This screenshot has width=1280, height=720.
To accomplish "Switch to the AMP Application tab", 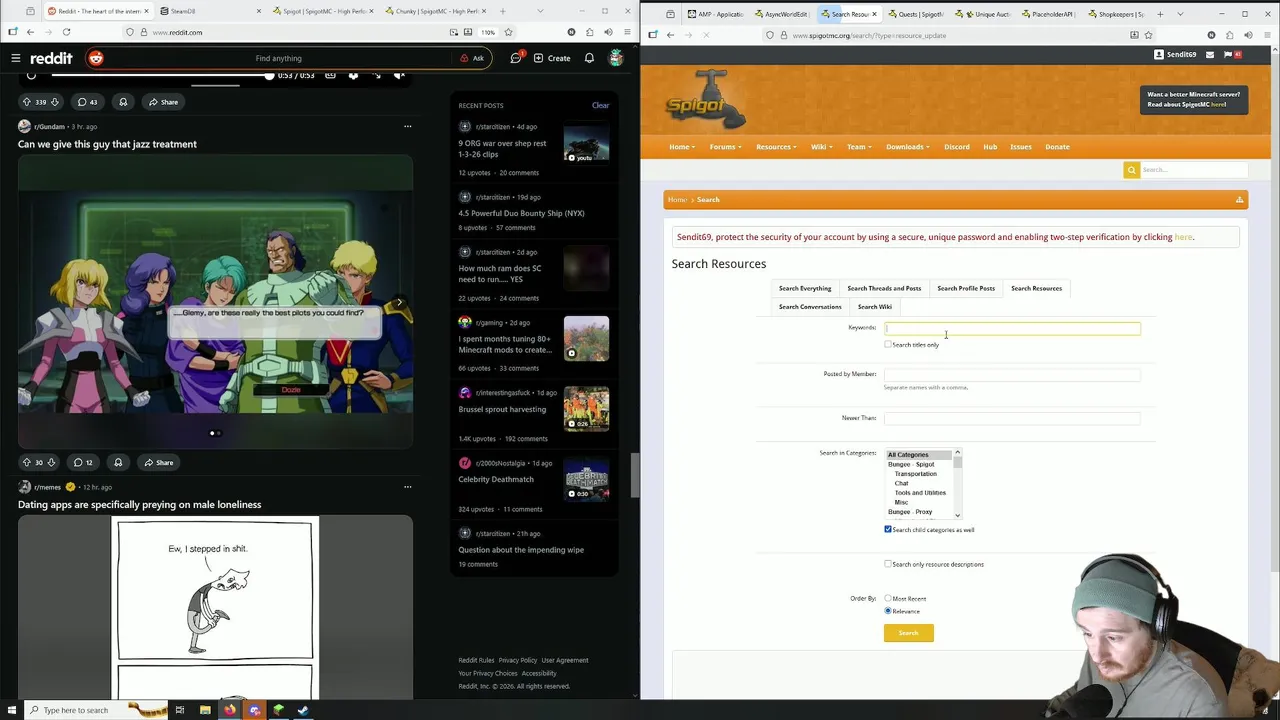I will (715, 14).
